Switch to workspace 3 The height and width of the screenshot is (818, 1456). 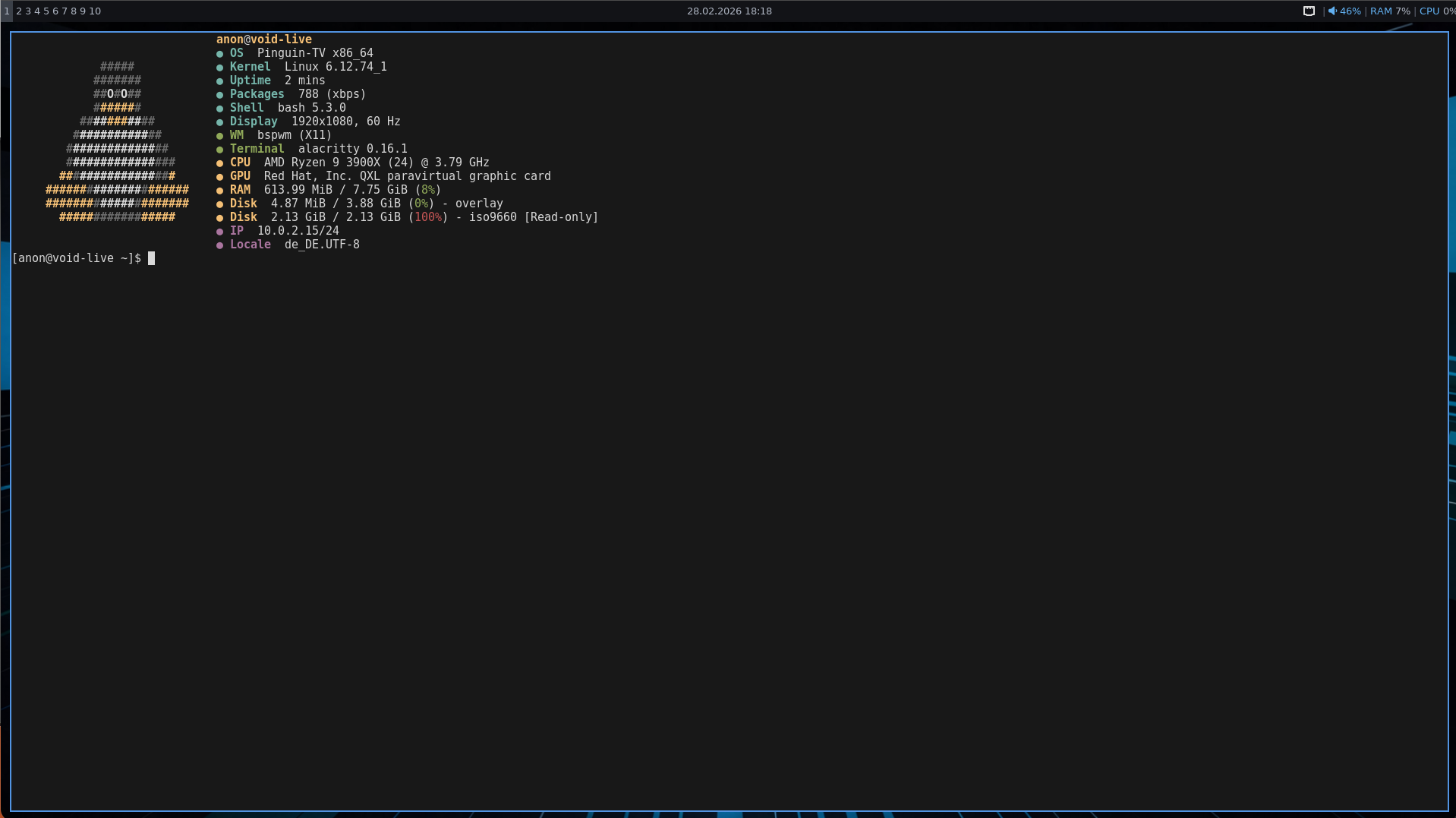click(x=28, y=11)
